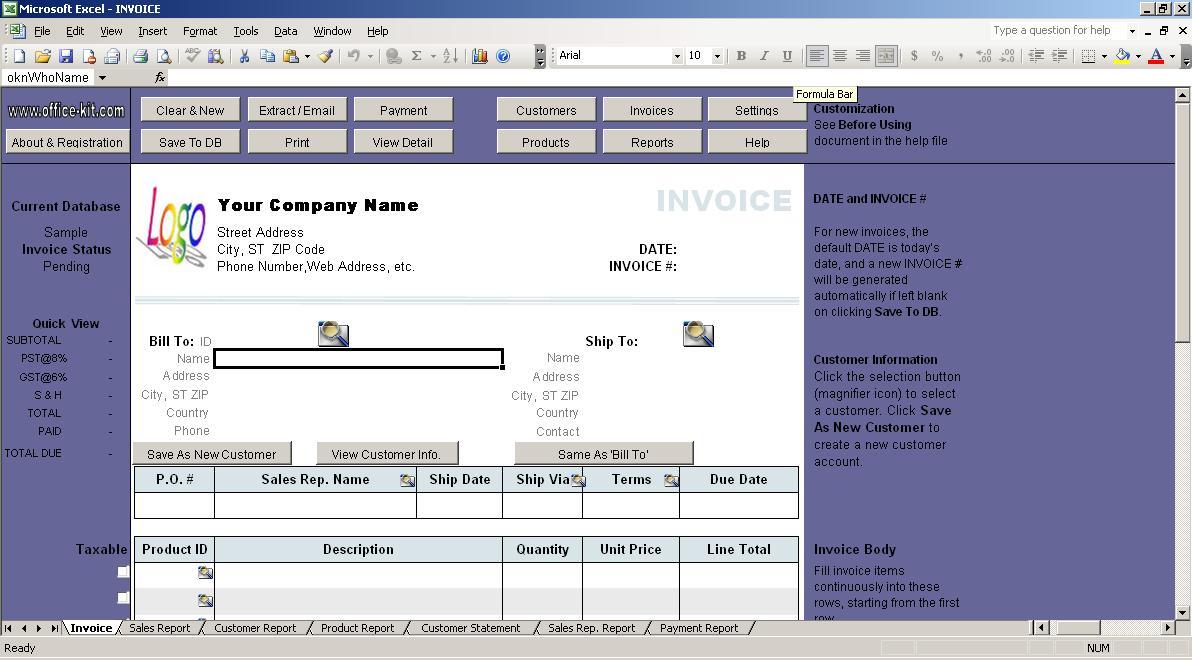Open the first Product ID picker icon
Viewport: 1192px width, 660px height.
click(205, 571)
